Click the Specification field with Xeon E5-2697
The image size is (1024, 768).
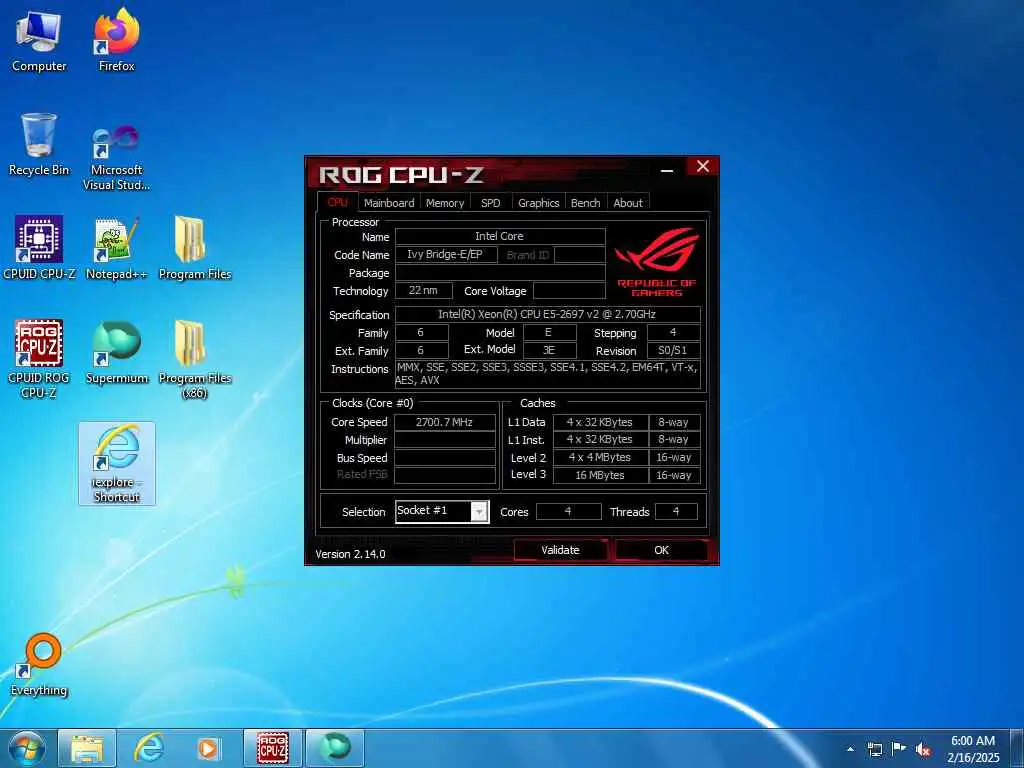(x=547, y=314)
